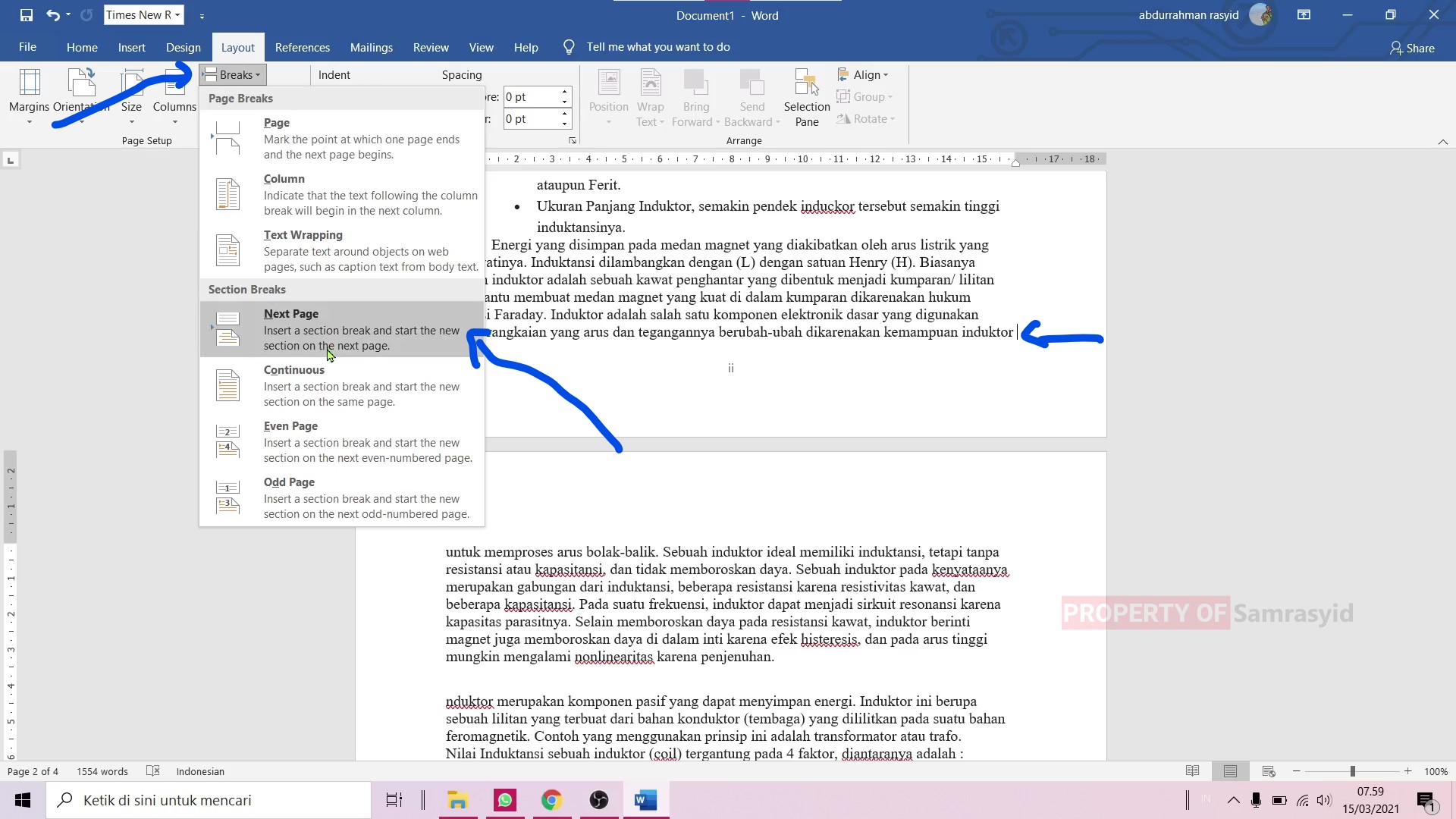This screenshot has width=1456, height=819.
Task: Open Chrome from the taskbar
Action: click(x=551, y=800)
